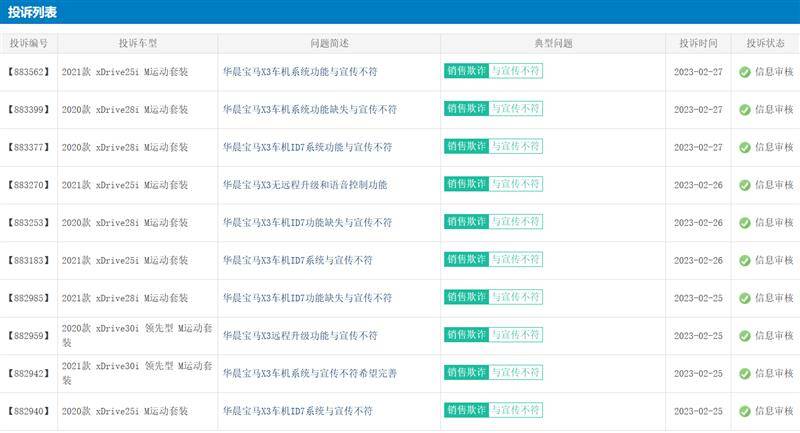Click 销售欺诈 tag in row 883253

coord(466,222)
